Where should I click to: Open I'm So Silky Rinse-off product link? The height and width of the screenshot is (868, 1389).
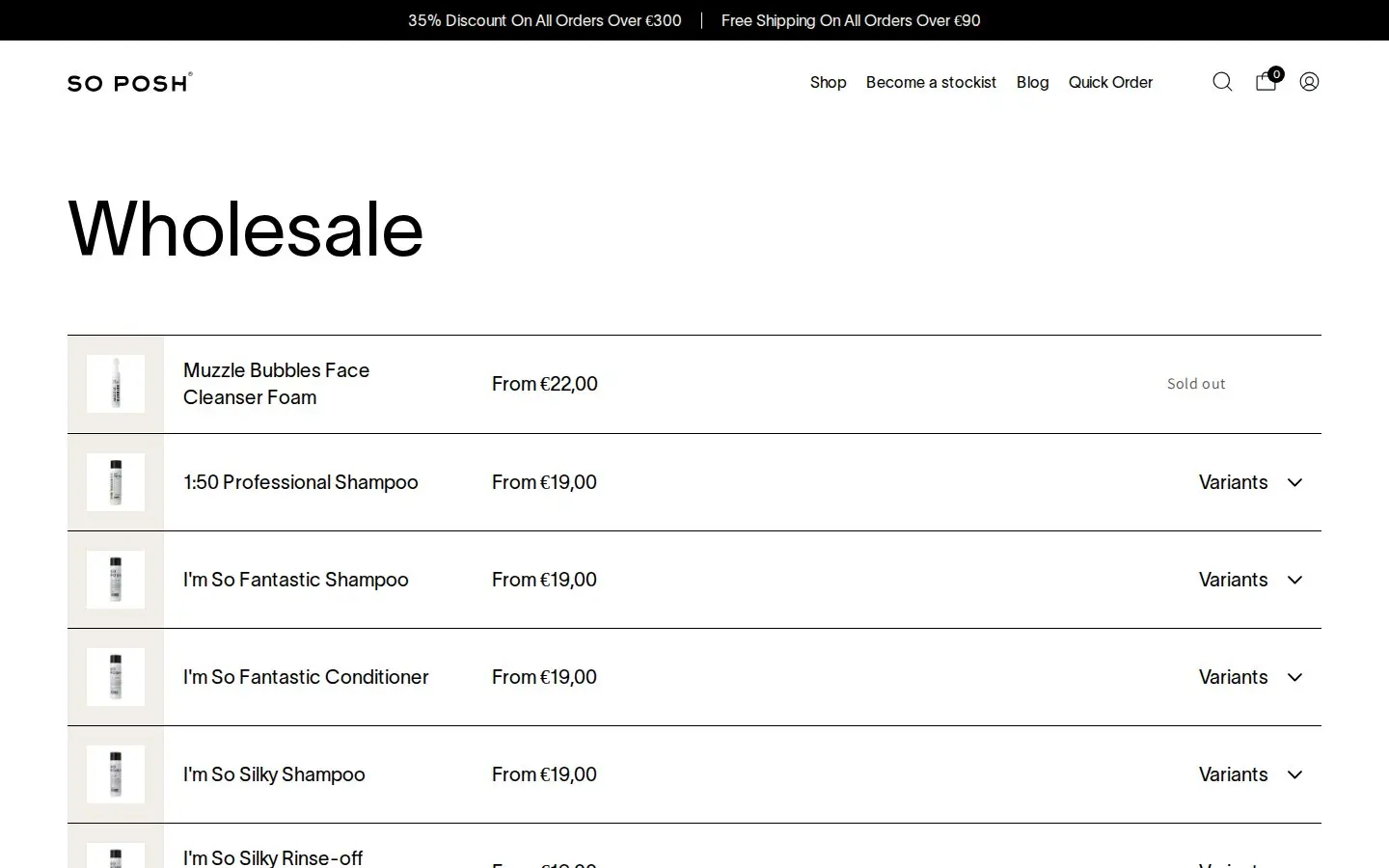pos(273,857)
